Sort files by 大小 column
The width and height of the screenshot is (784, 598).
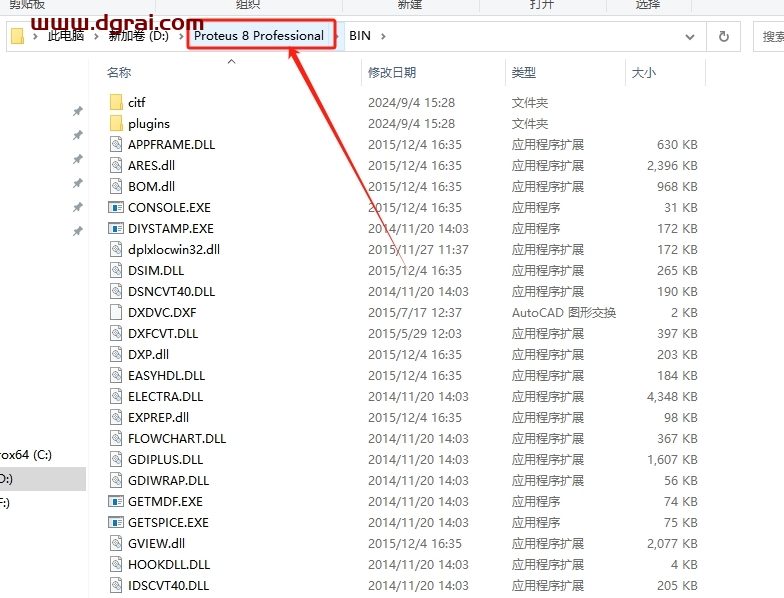coord(644,73)
